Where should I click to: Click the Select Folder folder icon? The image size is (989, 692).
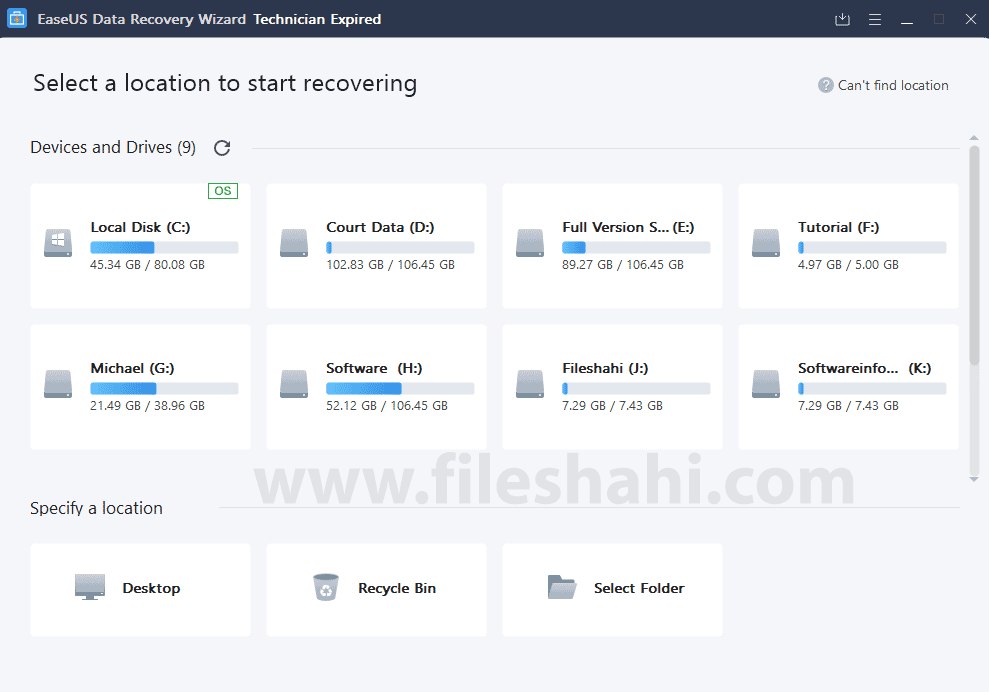[561, 587]
